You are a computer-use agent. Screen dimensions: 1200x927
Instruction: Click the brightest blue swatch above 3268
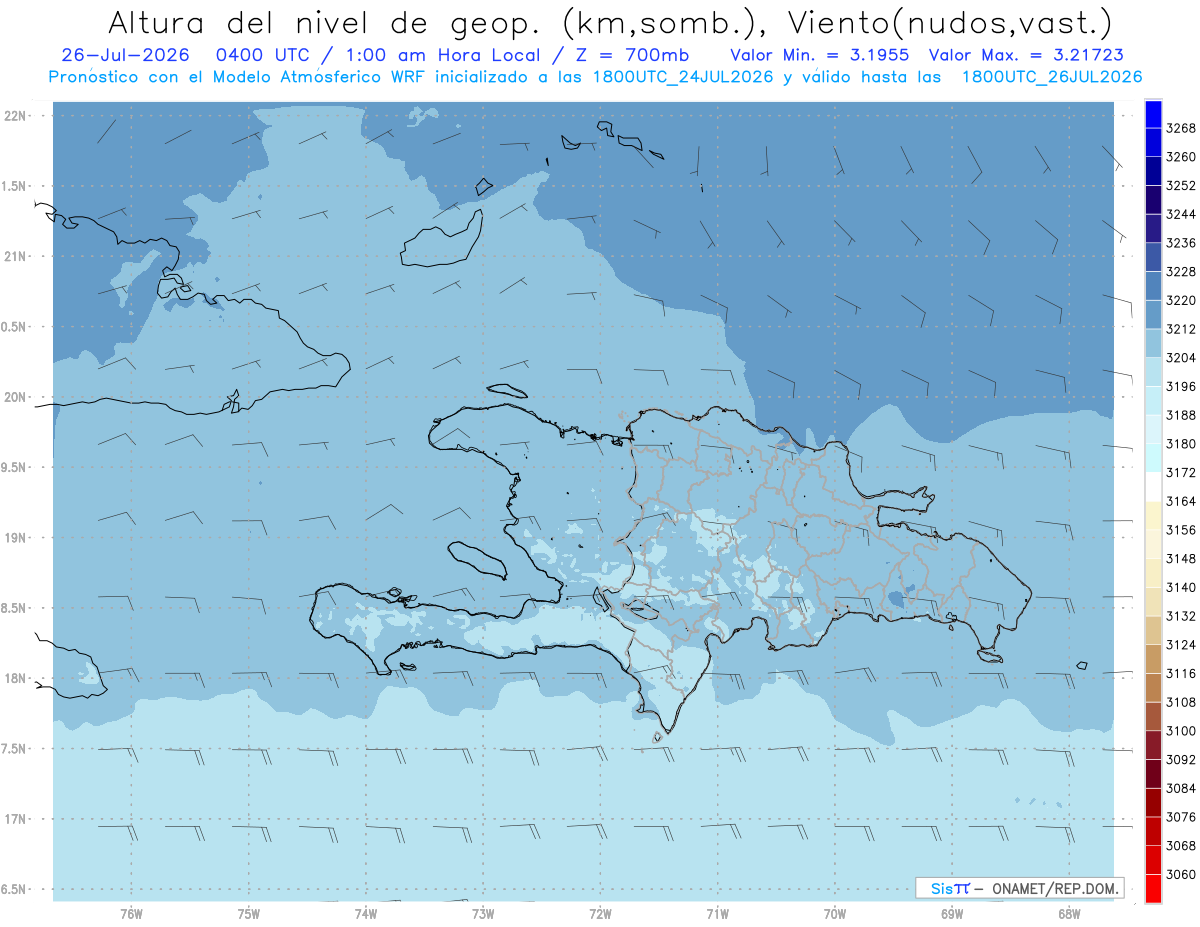pos(1152,114)
